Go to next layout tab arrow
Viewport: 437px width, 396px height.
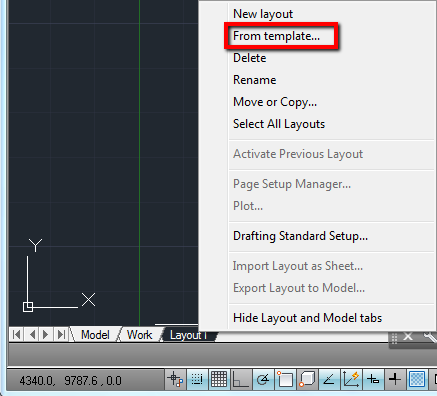click(x=46, y=334)
